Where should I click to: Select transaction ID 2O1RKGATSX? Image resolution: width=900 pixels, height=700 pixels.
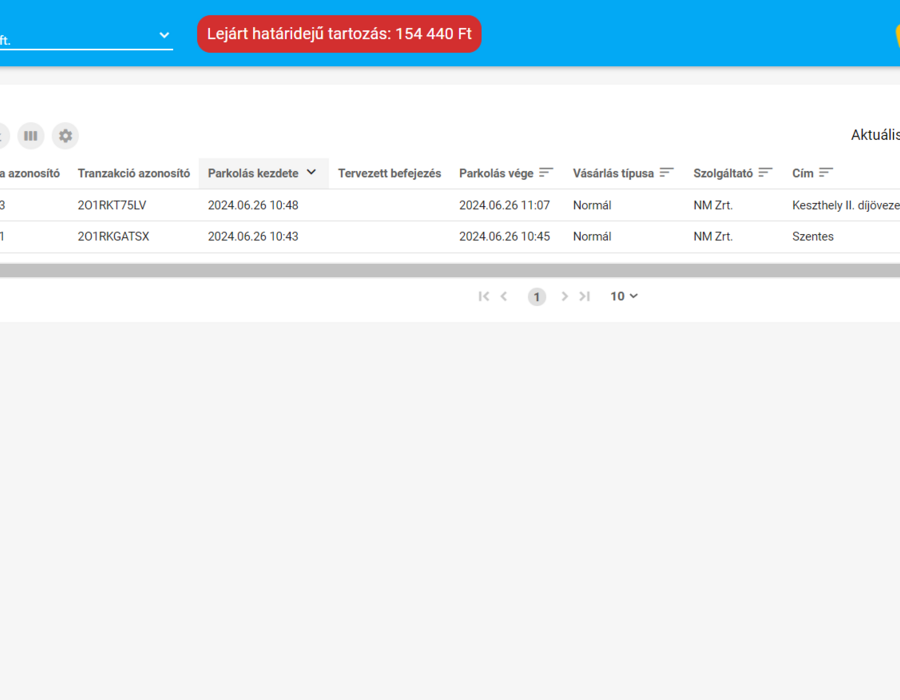pos(113,236)
